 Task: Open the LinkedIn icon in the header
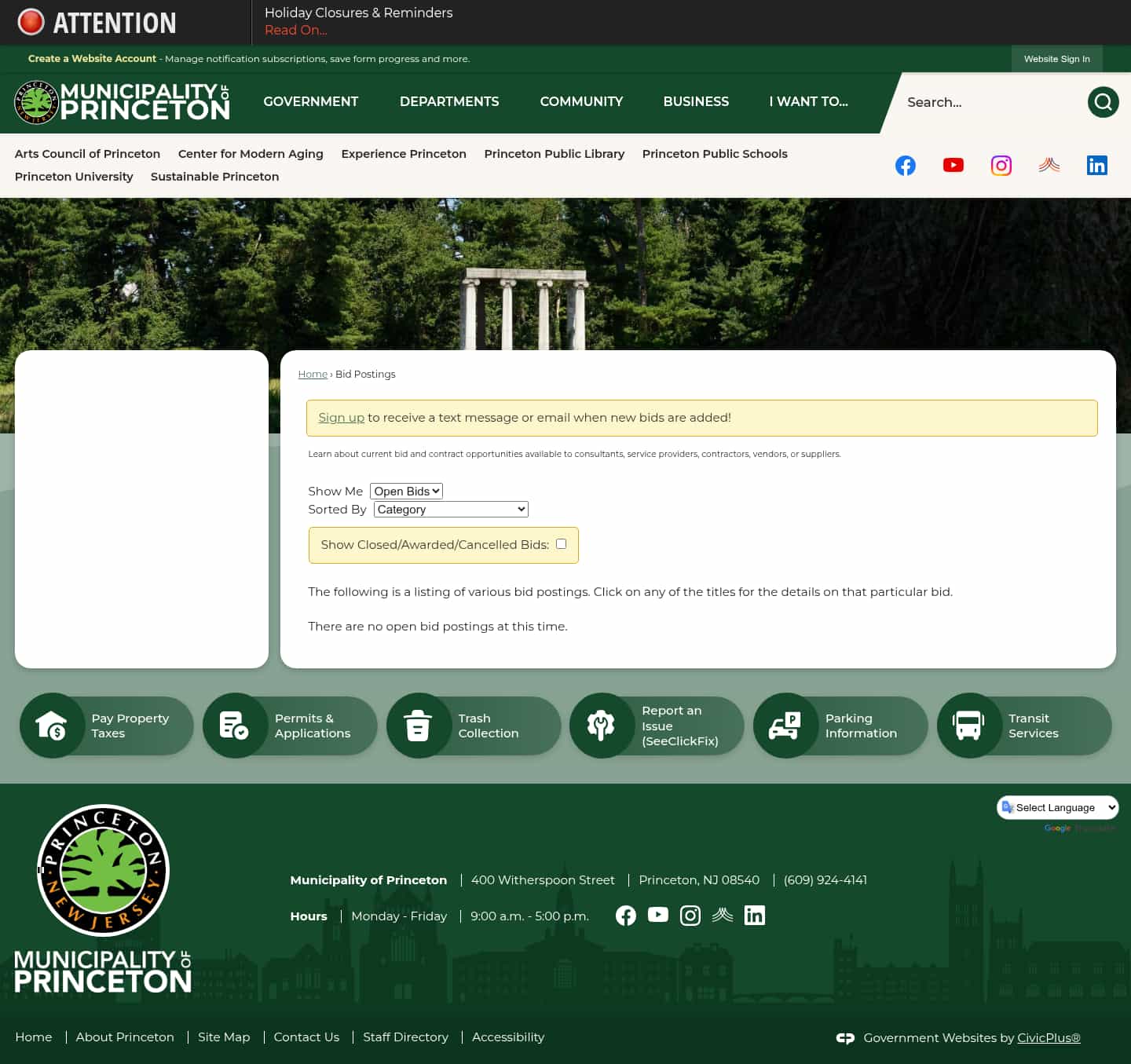pos(1096,165)
